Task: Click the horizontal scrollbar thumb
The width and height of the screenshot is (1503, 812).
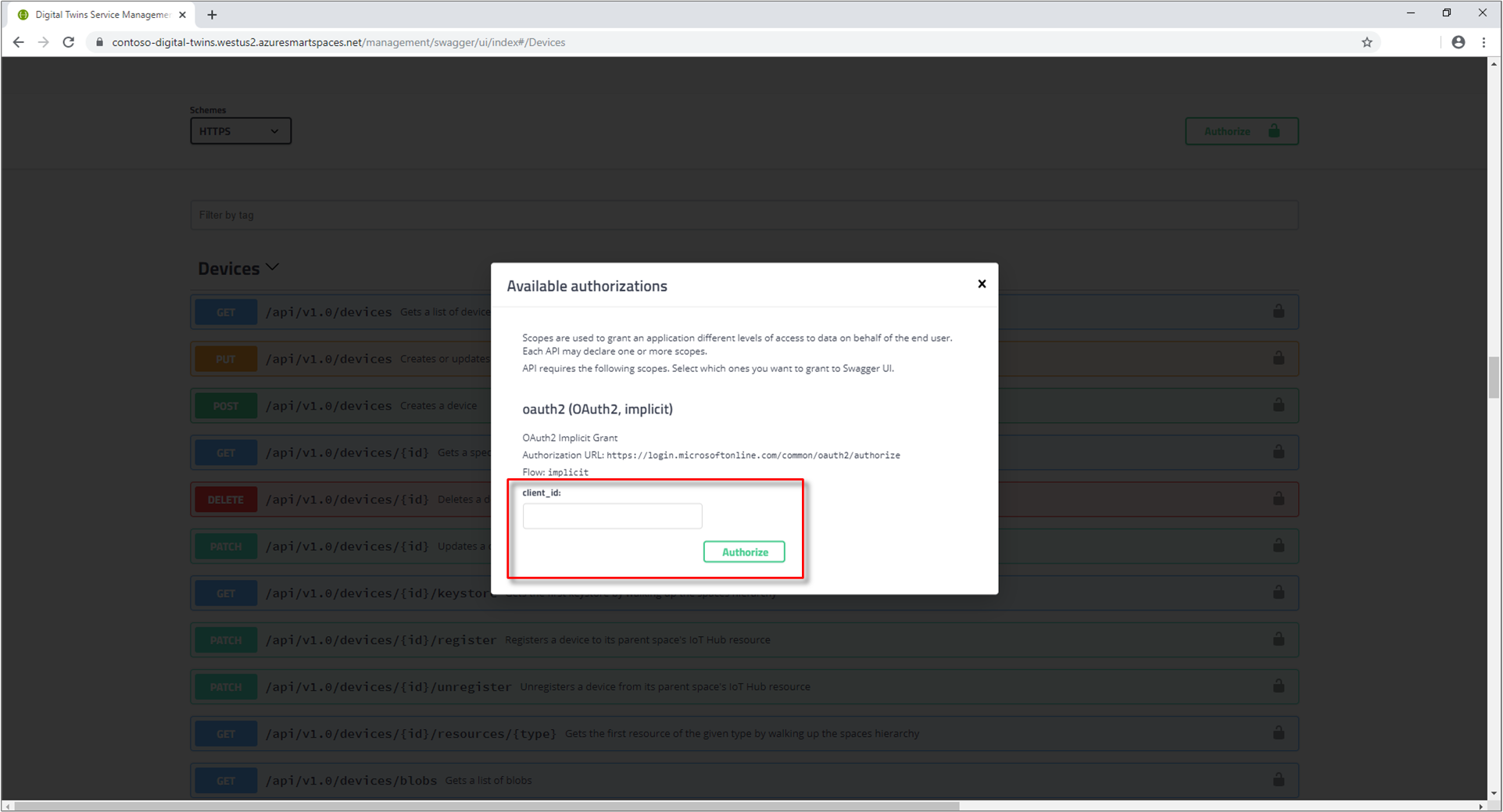Action: pyautogui.click(x=486, y=806)
